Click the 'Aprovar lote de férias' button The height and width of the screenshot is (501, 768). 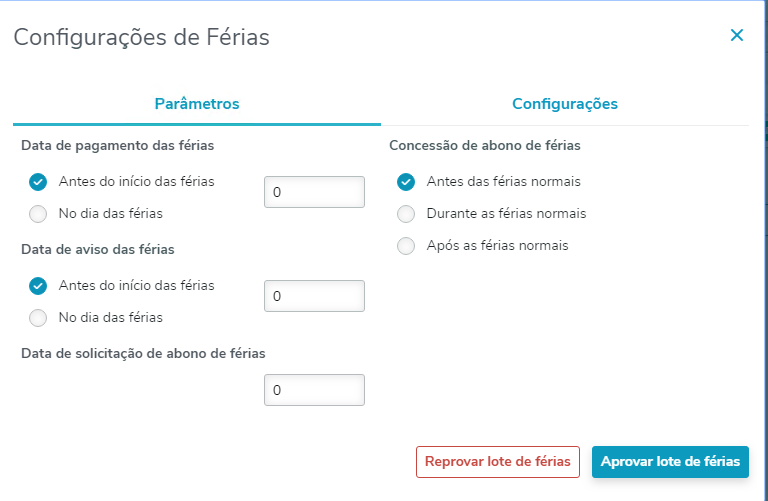click(x=670, y=462)
